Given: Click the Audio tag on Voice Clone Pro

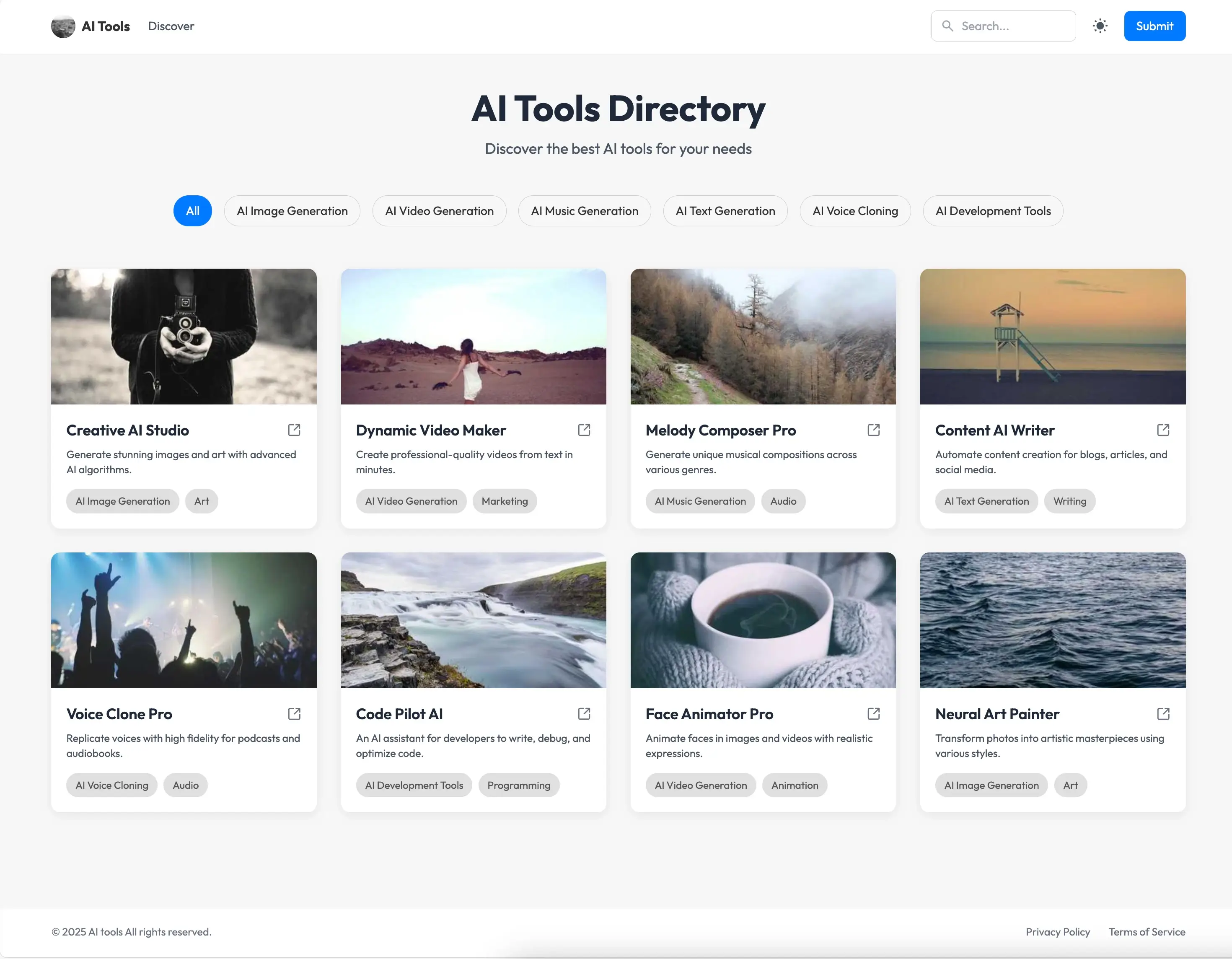Looking at the screenshot, I should (x=186, y=785).
